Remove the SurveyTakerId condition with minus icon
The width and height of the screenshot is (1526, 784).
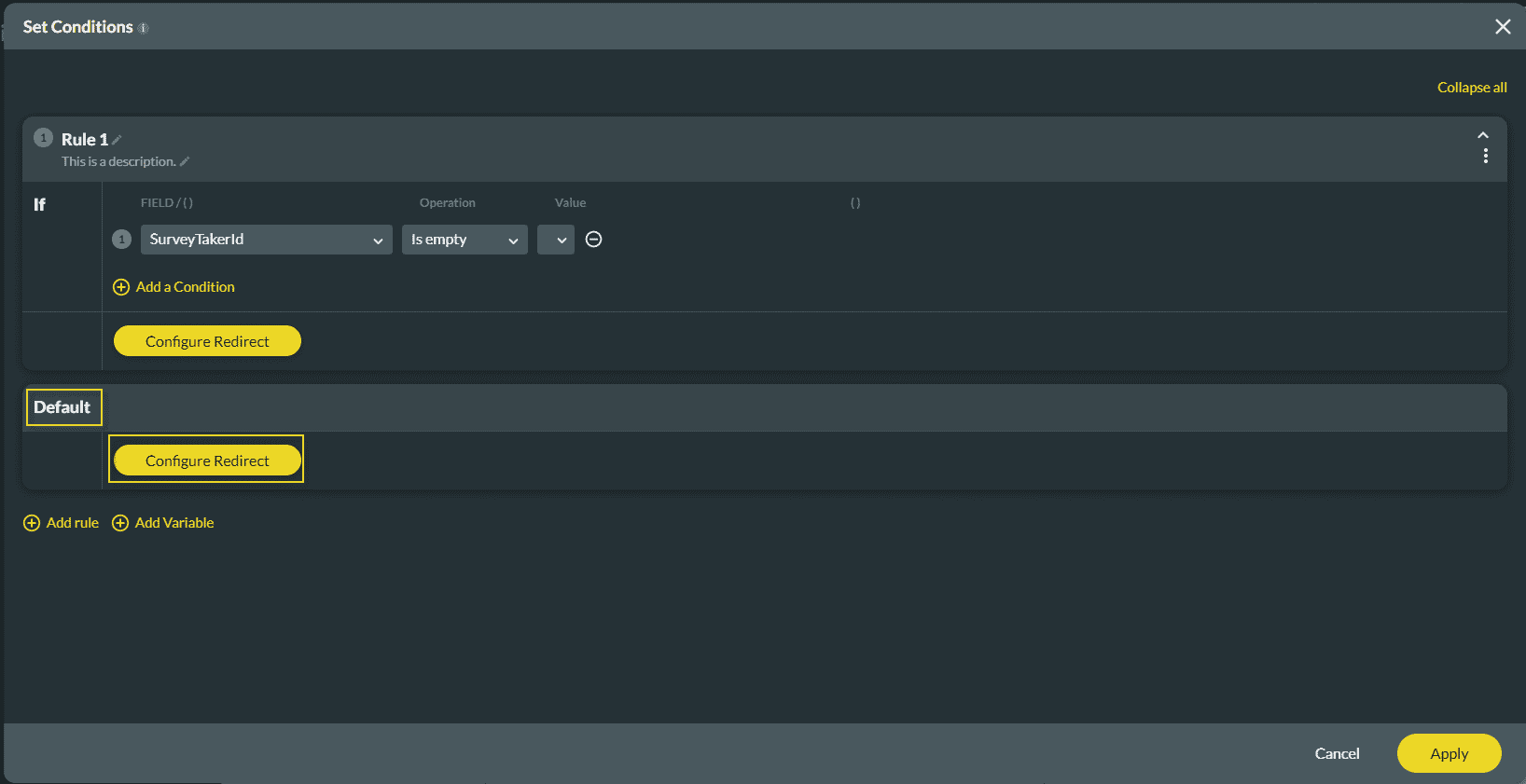pyautogui.click(x=593, y=240)
